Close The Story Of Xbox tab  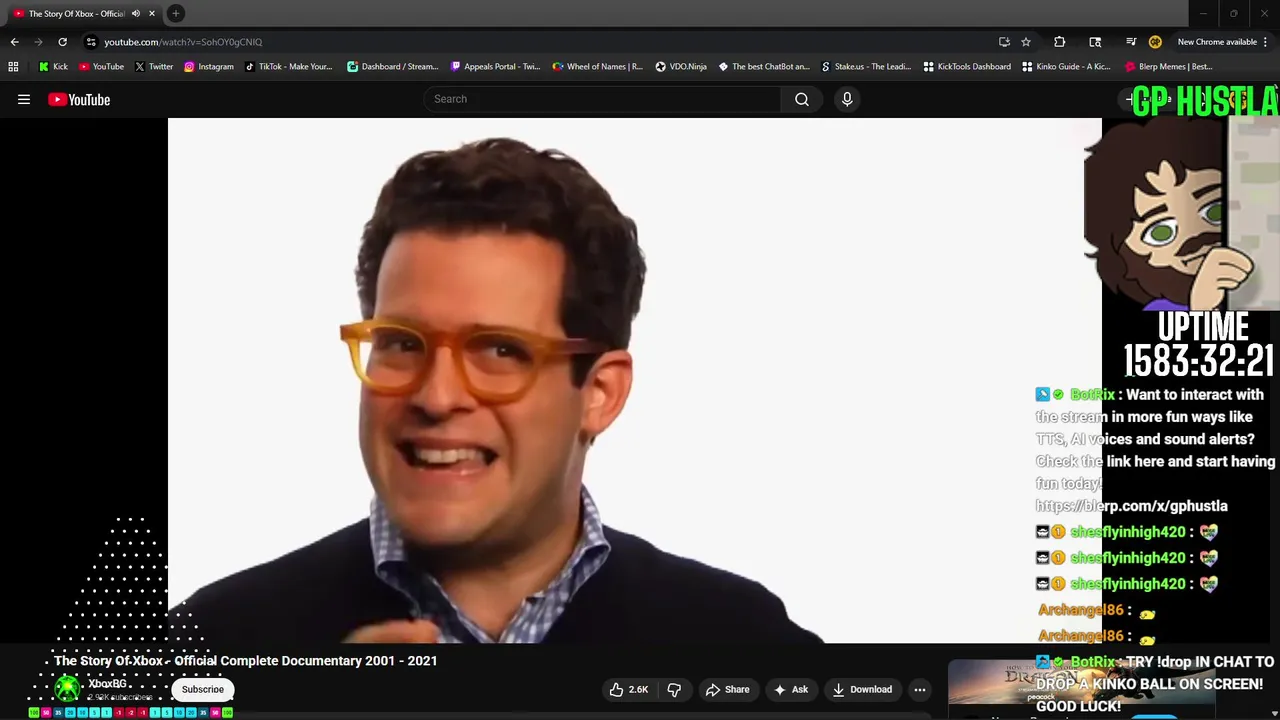[x=152, y=14]
